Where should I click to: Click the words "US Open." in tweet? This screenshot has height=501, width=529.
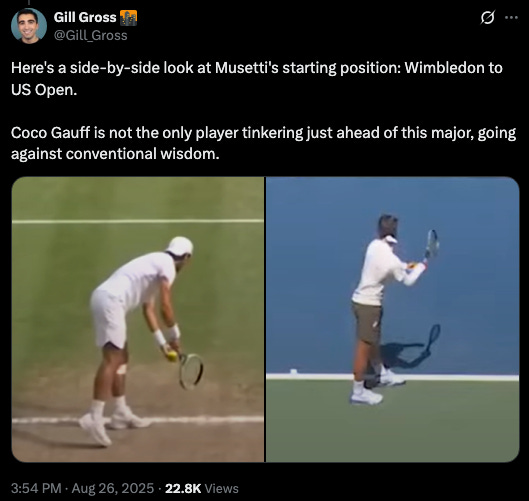(x=44, y=89)
